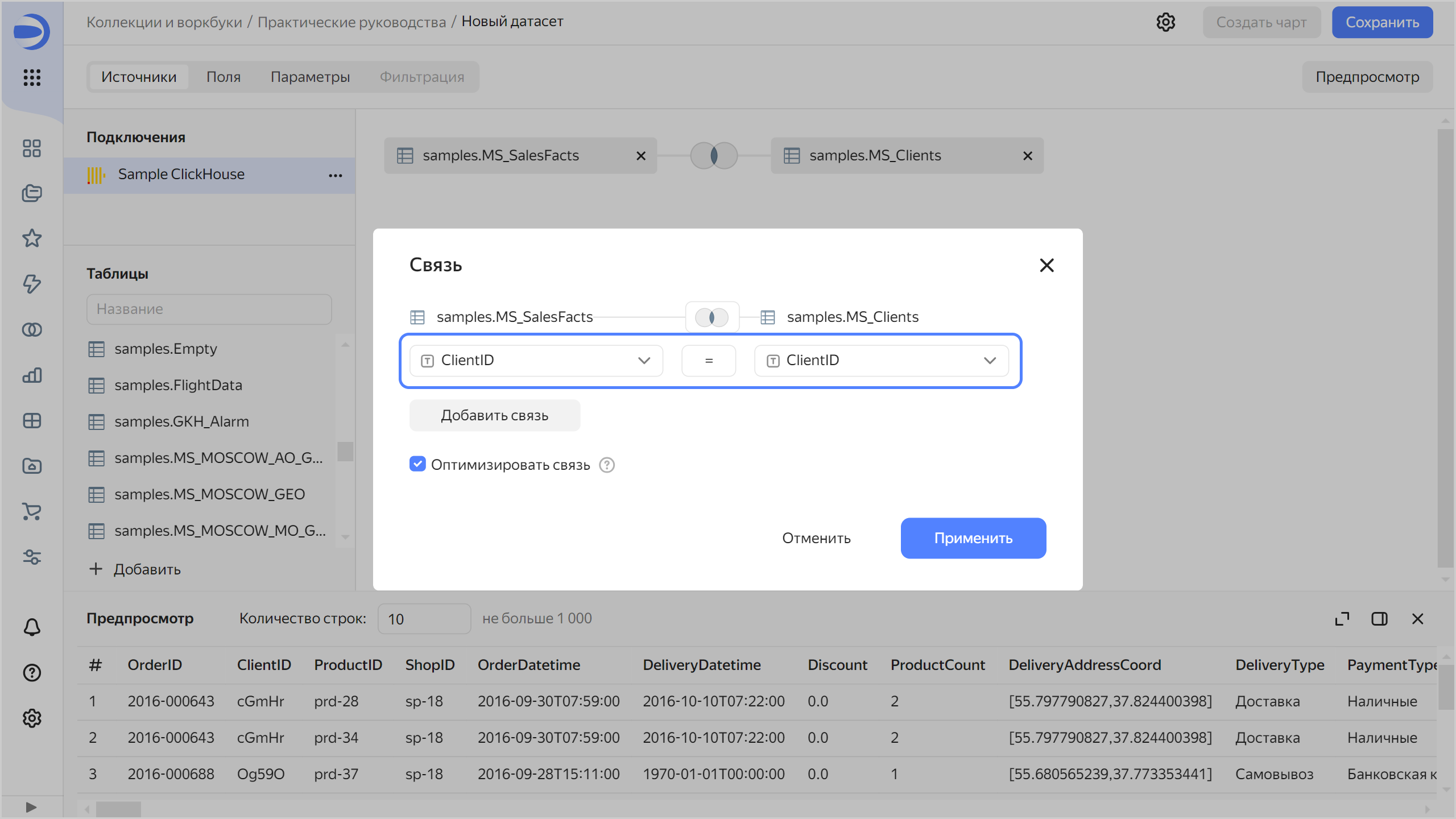
Task: Open the apps grid menu icon
Action: coord(32,77)
